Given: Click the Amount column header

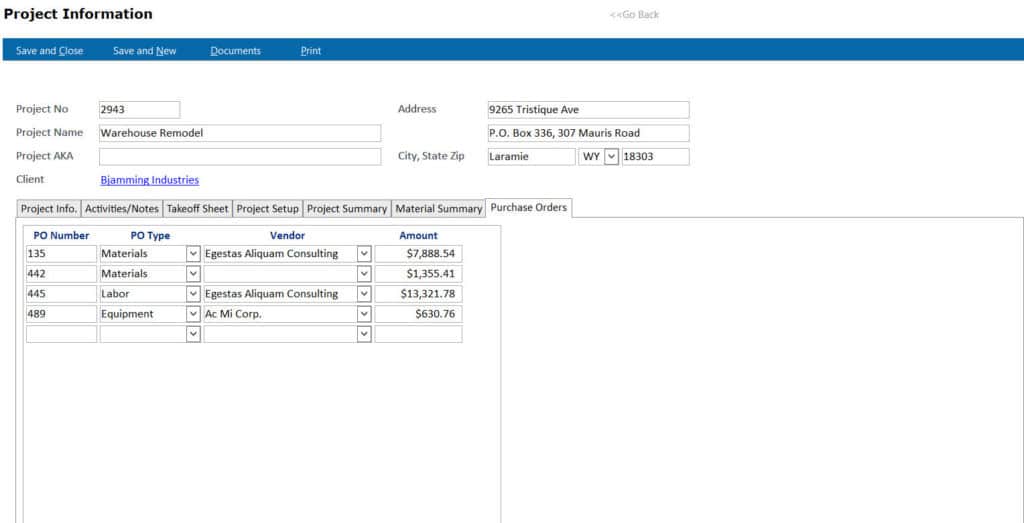Looking at the screenshot, I should [419, 236].
